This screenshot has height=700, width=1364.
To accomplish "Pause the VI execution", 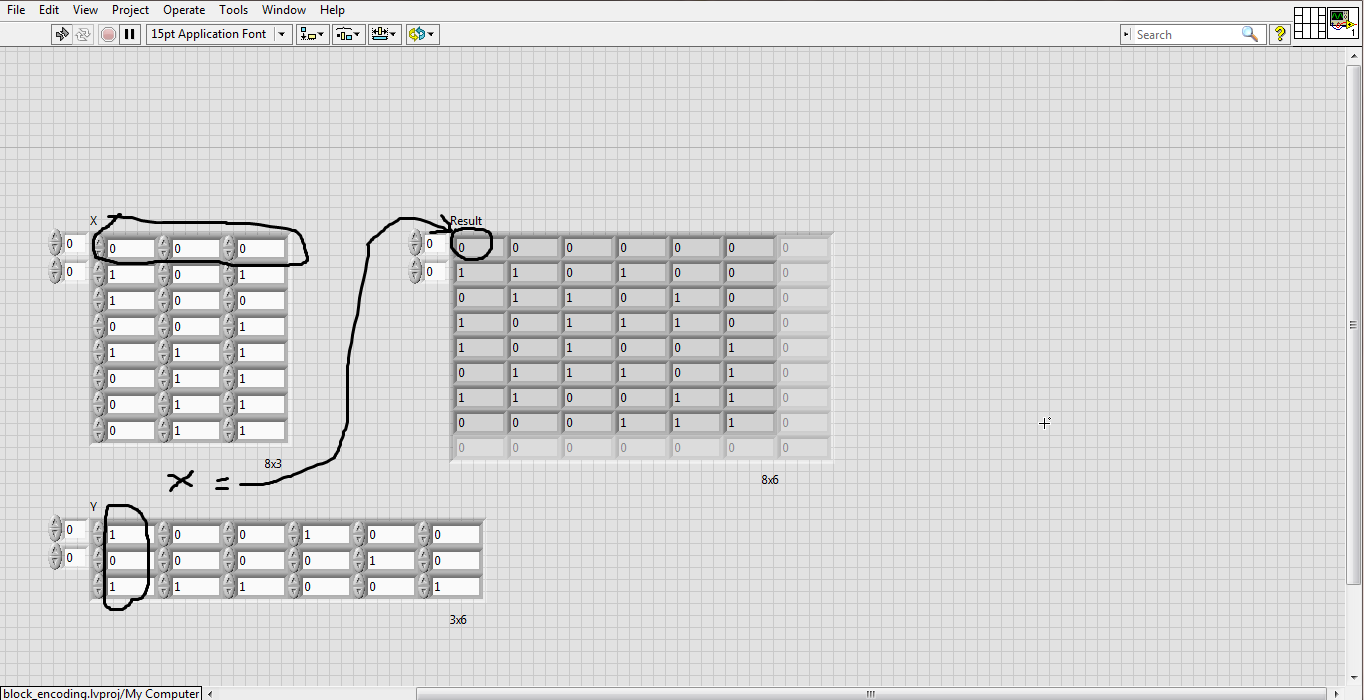I will click(129, 34).
